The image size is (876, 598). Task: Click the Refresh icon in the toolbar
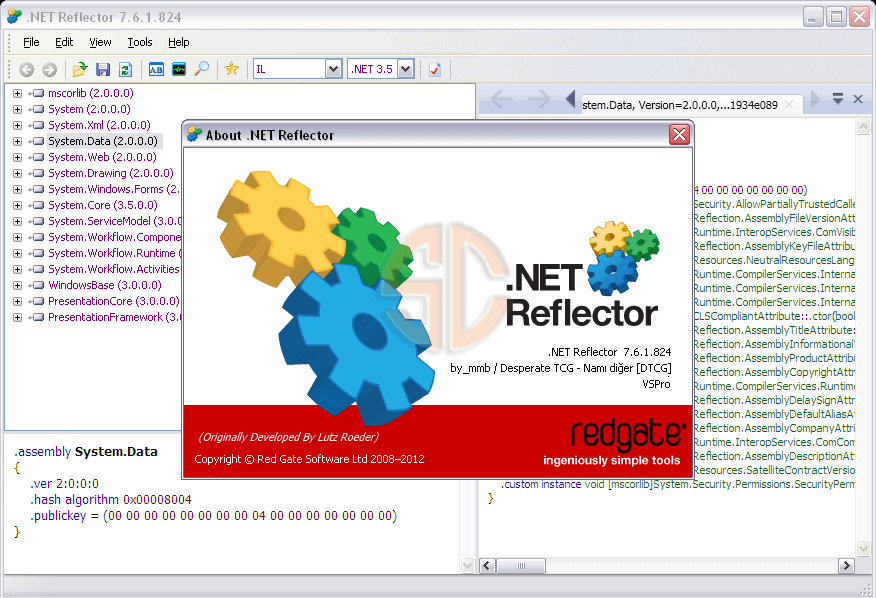(125, 69)
